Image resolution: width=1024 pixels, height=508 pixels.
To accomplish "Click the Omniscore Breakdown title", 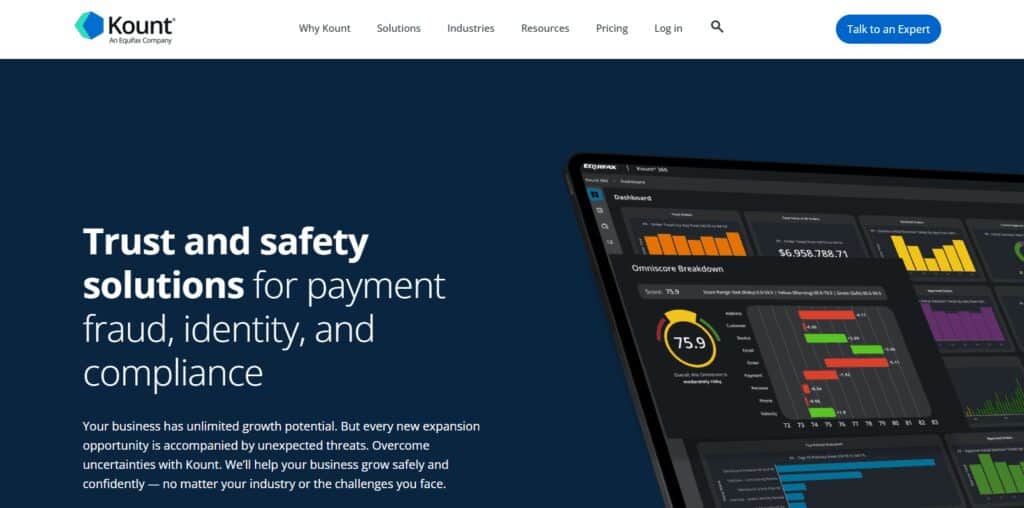I will tap(677, 268).
